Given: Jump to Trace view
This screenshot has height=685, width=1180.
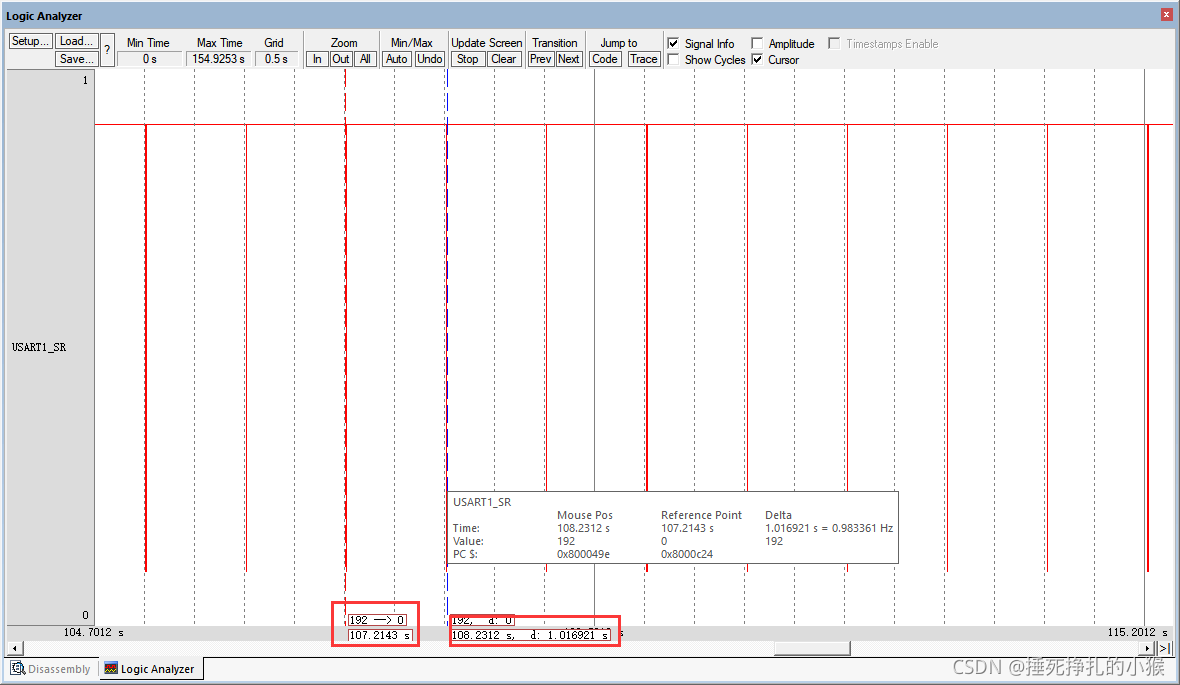Looking at the screenshot, I should pos(643,59).
